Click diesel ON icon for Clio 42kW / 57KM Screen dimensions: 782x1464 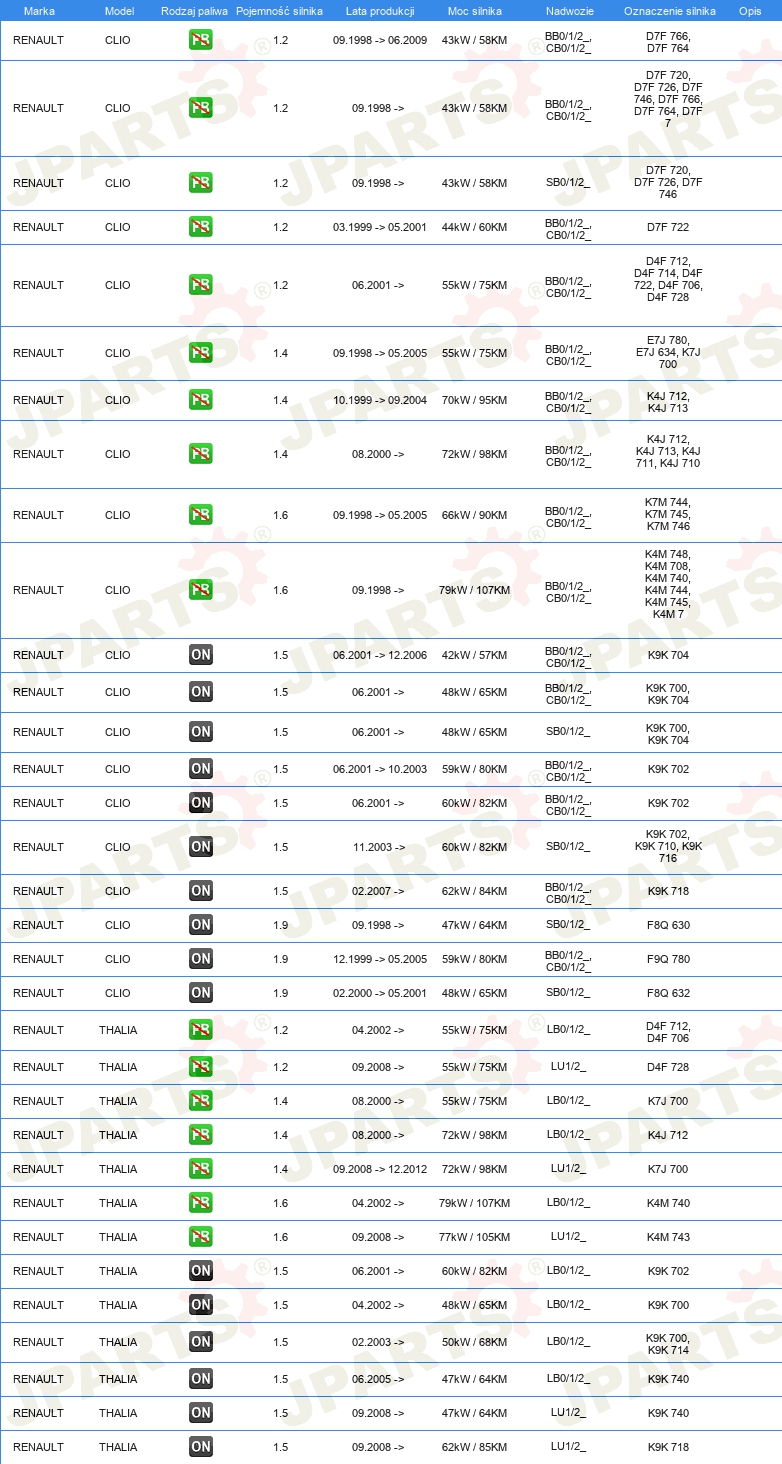tap(200, 655)
